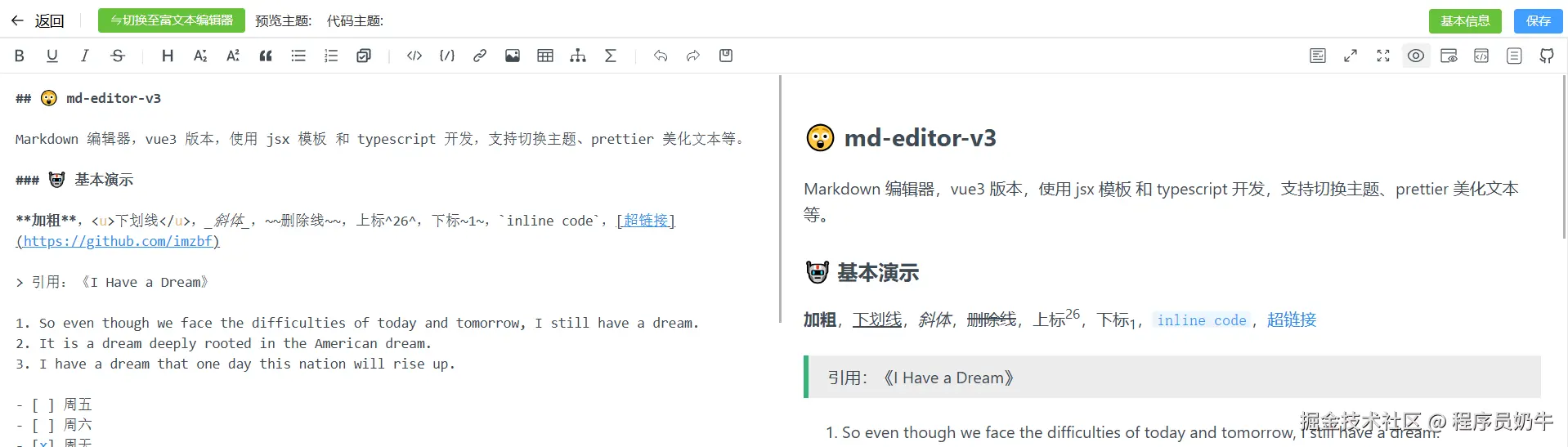Click the quote block 引用:《I Have a Dream》
The image size is (1568, 447).
[1173, 378]
